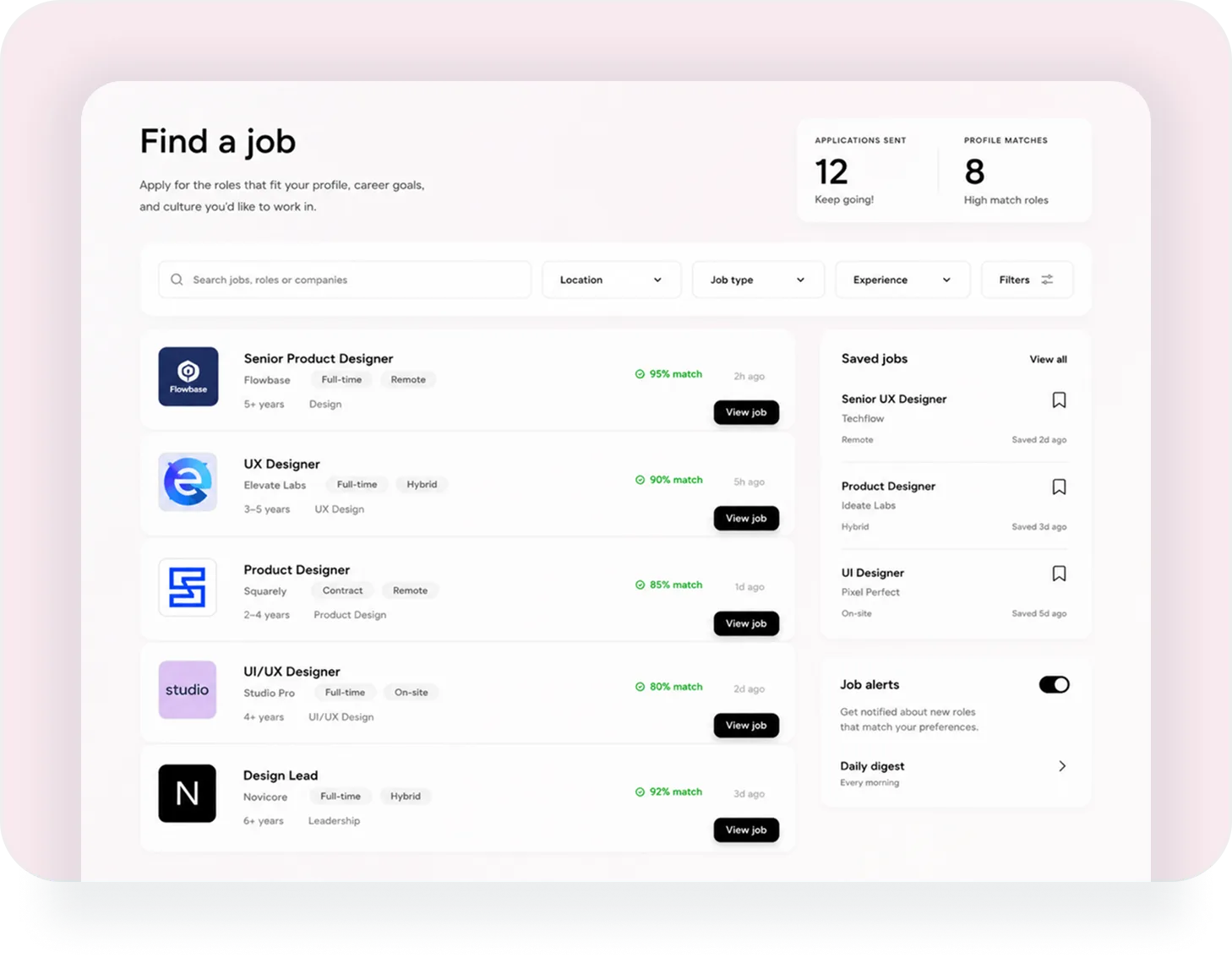This screenshot has height=963, width=1232.
Task: Focus the search jobs input field
Action: (345, 280)
